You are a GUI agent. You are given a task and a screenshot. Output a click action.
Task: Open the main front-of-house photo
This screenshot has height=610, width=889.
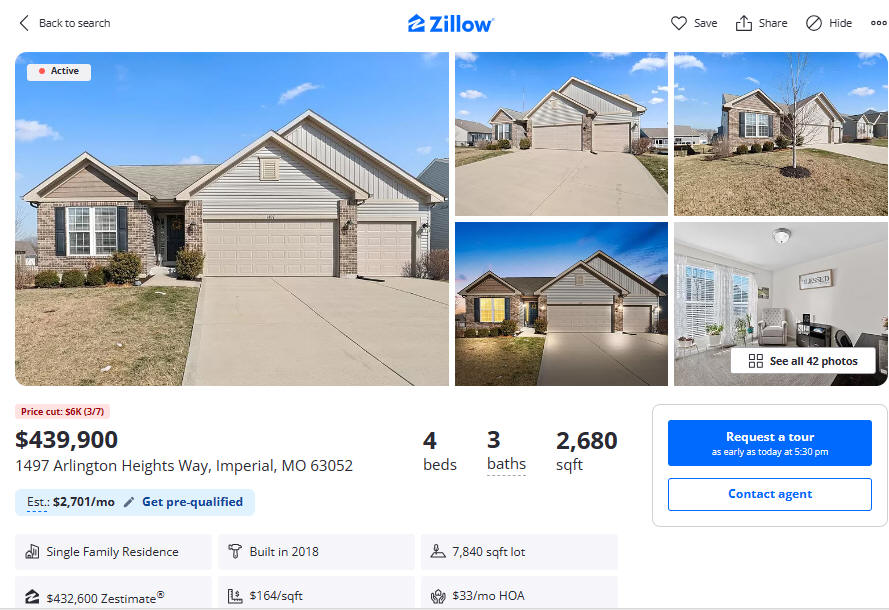(x=232, y=219)
